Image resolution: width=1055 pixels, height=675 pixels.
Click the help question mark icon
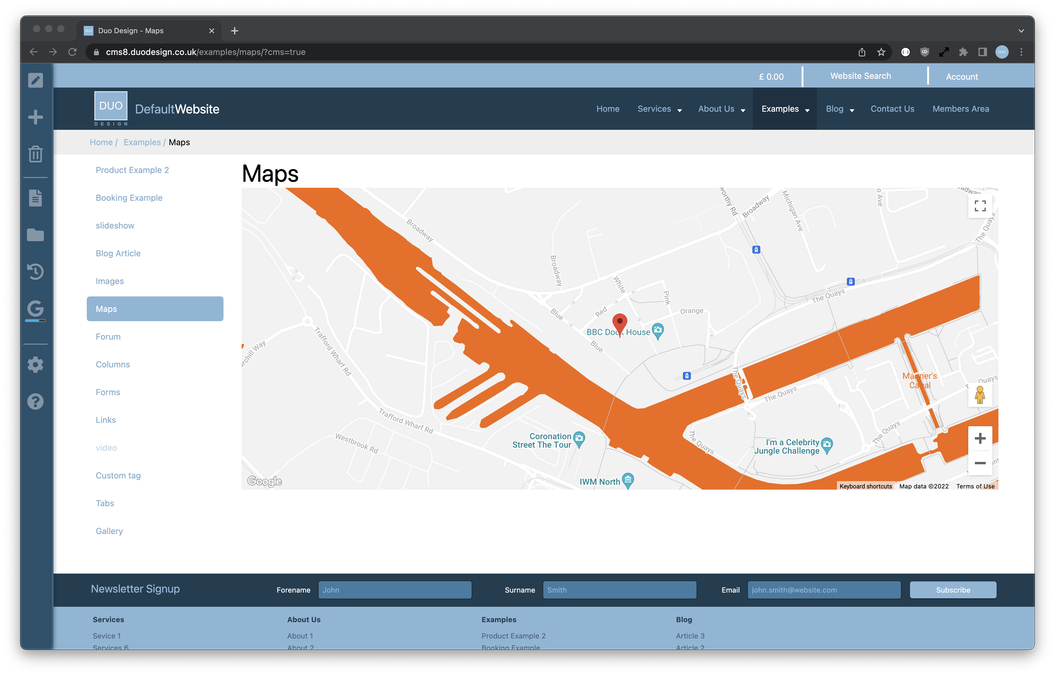coord(35,401)
